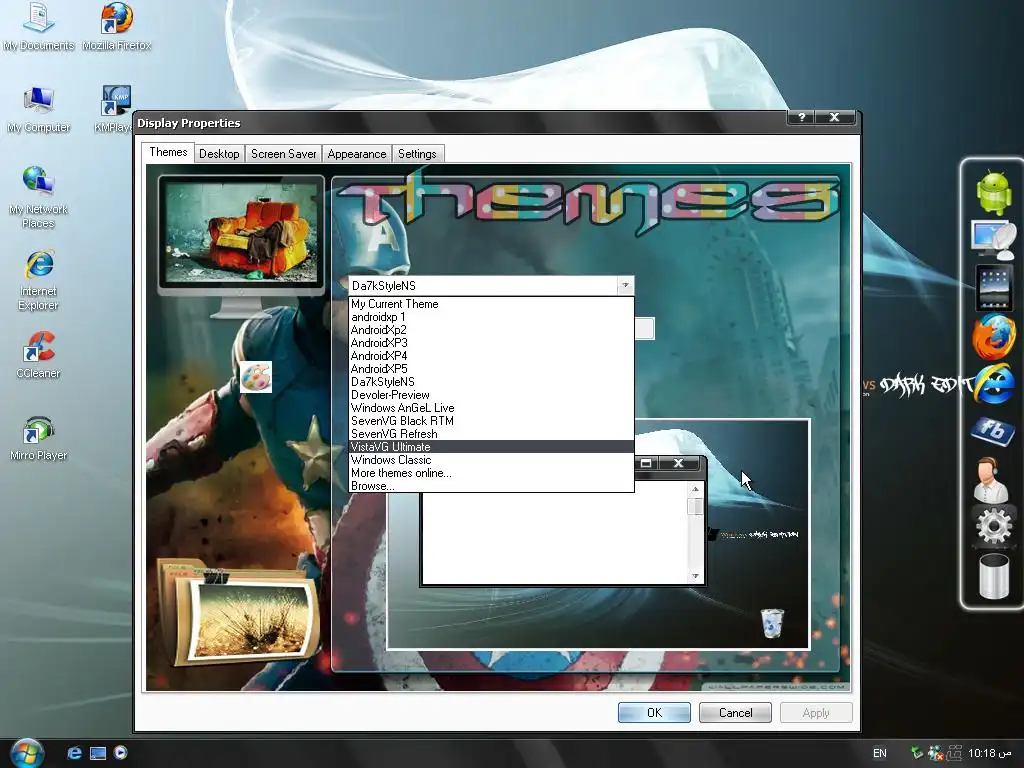This screenshot has width=1024, height=768.
Task: Click the sample window scrollbar down arrow
Action: 696,575
